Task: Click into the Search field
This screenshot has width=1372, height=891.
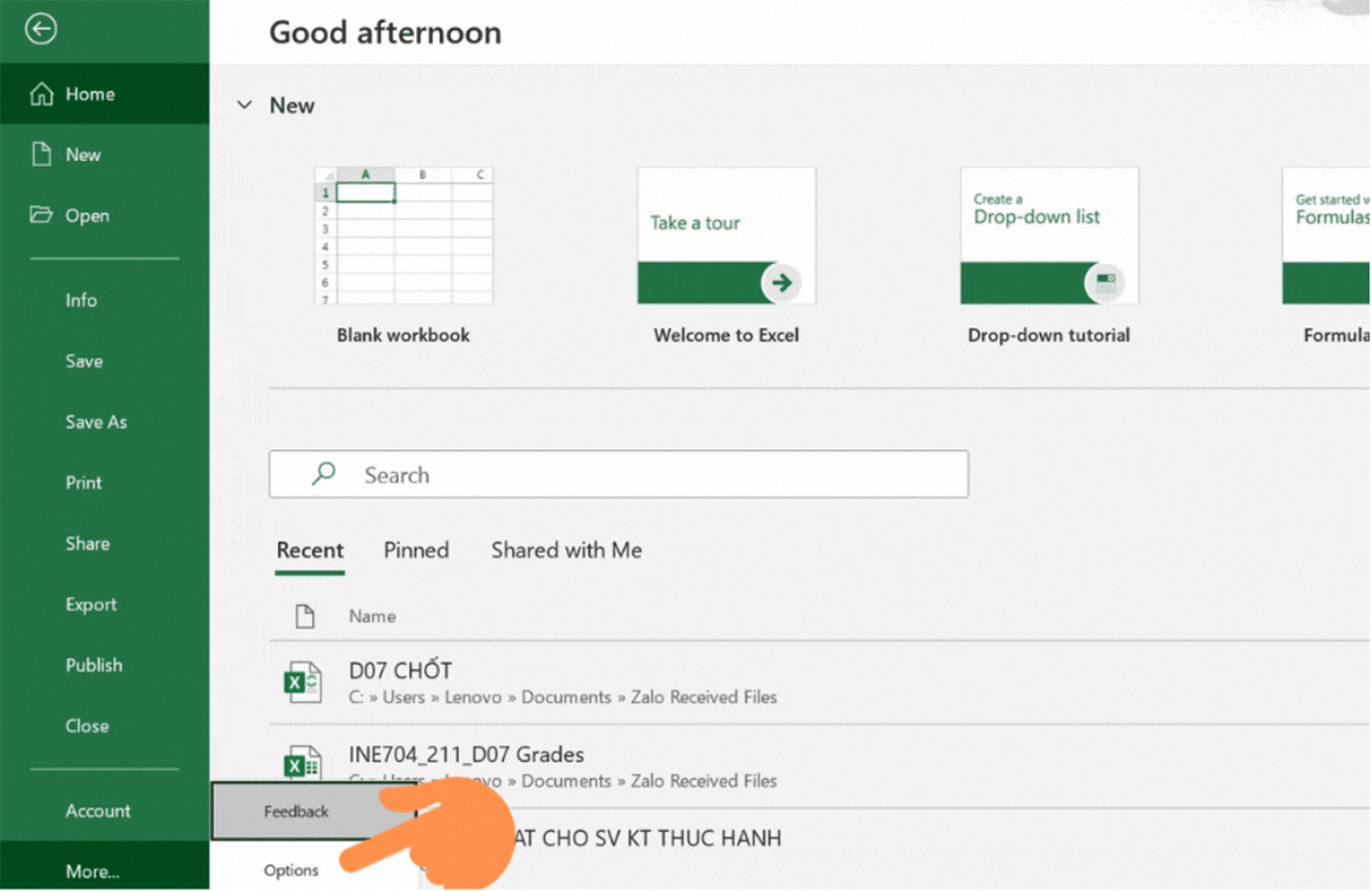Action: click(x=618, y=474)
